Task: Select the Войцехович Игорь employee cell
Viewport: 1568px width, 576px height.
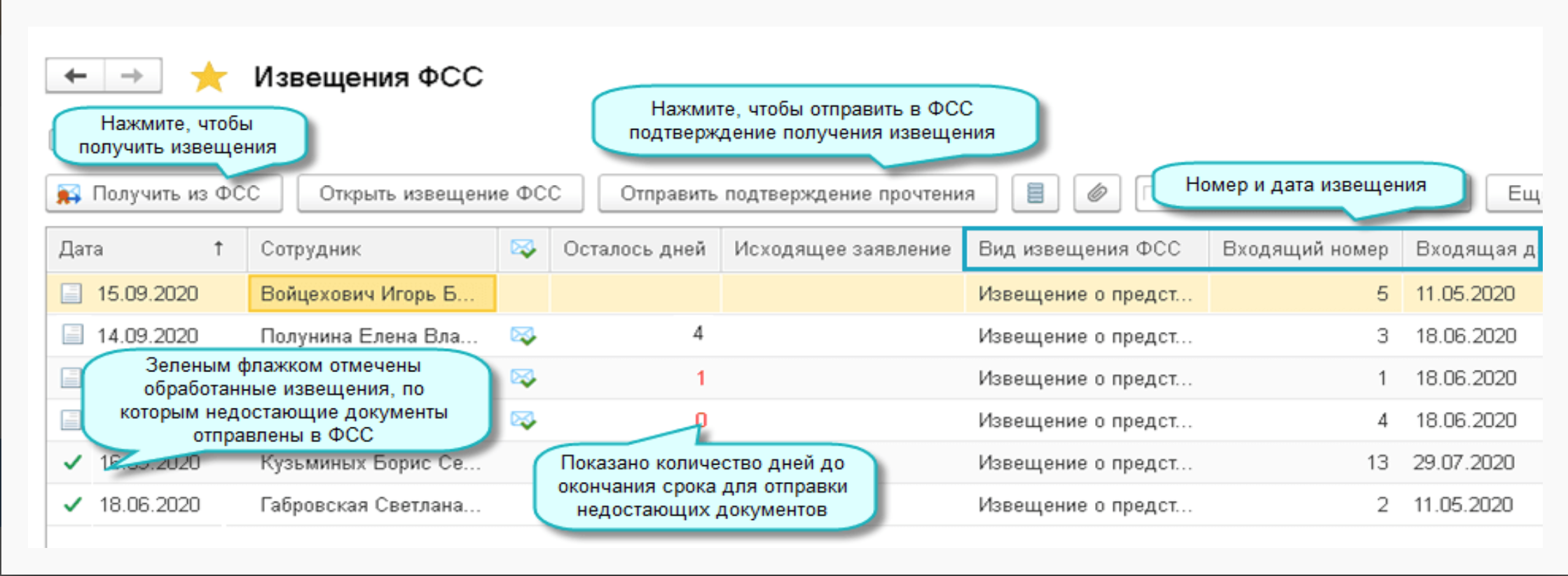Action: coord(371,294)
